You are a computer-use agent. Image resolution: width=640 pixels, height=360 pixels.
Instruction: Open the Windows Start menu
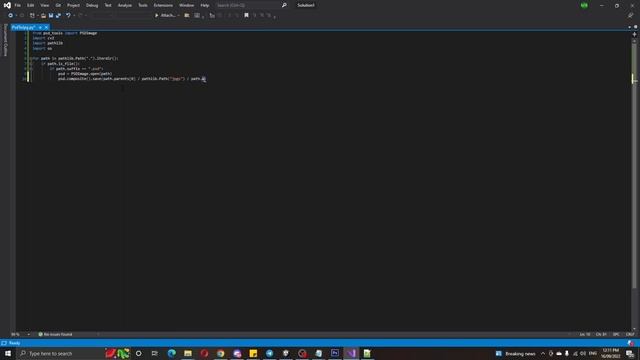(x=8, y=353)
